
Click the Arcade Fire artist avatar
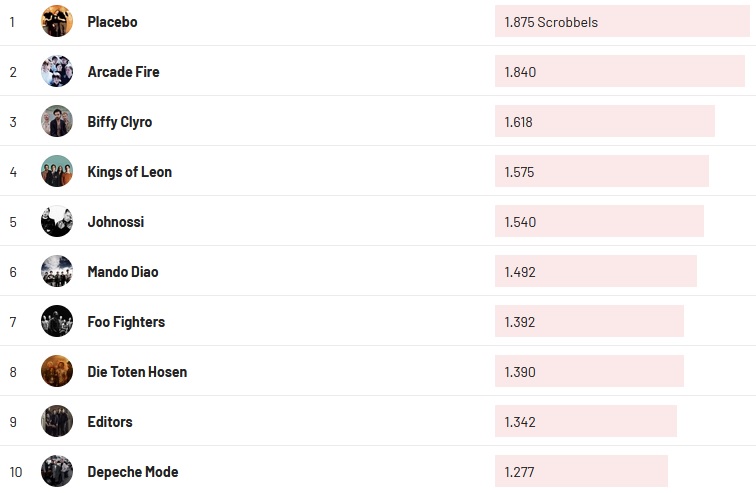(57, 71)
